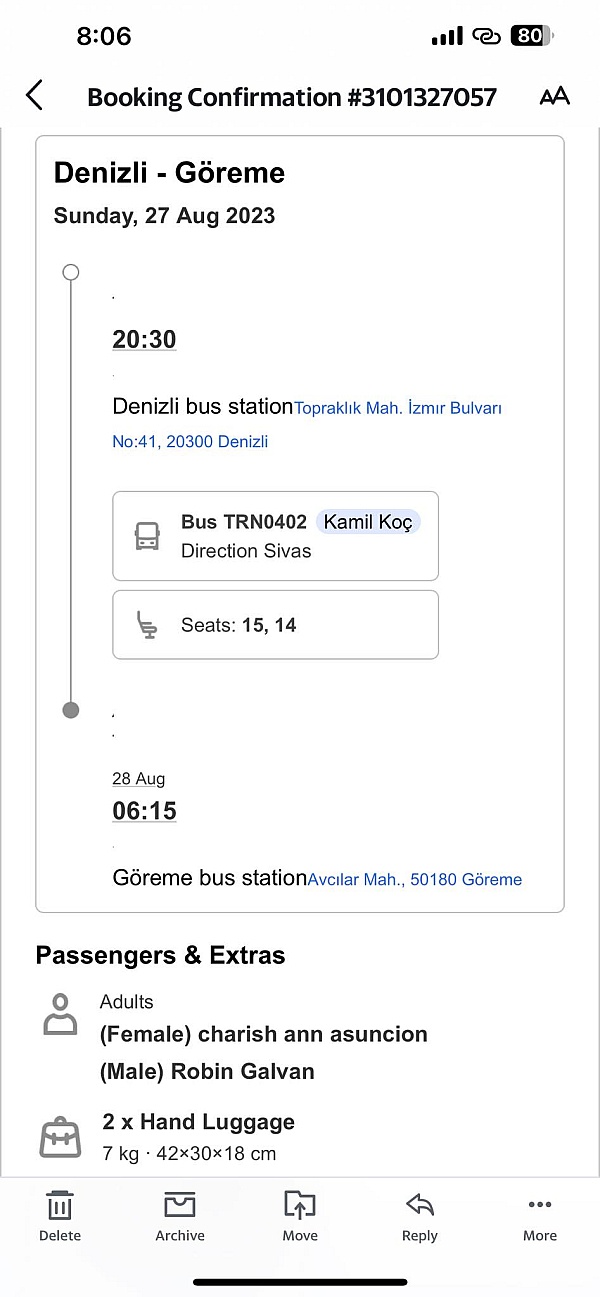Open text size AA reader options

point(554,96)
